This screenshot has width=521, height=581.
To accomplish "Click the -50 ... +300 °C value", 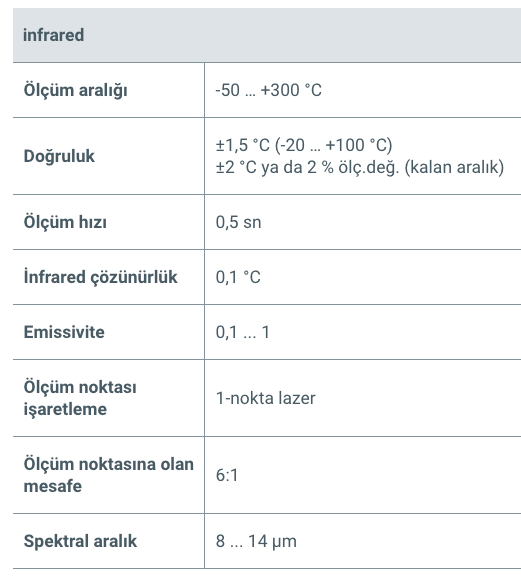I will pyautogui.click(x=269, y=90).
